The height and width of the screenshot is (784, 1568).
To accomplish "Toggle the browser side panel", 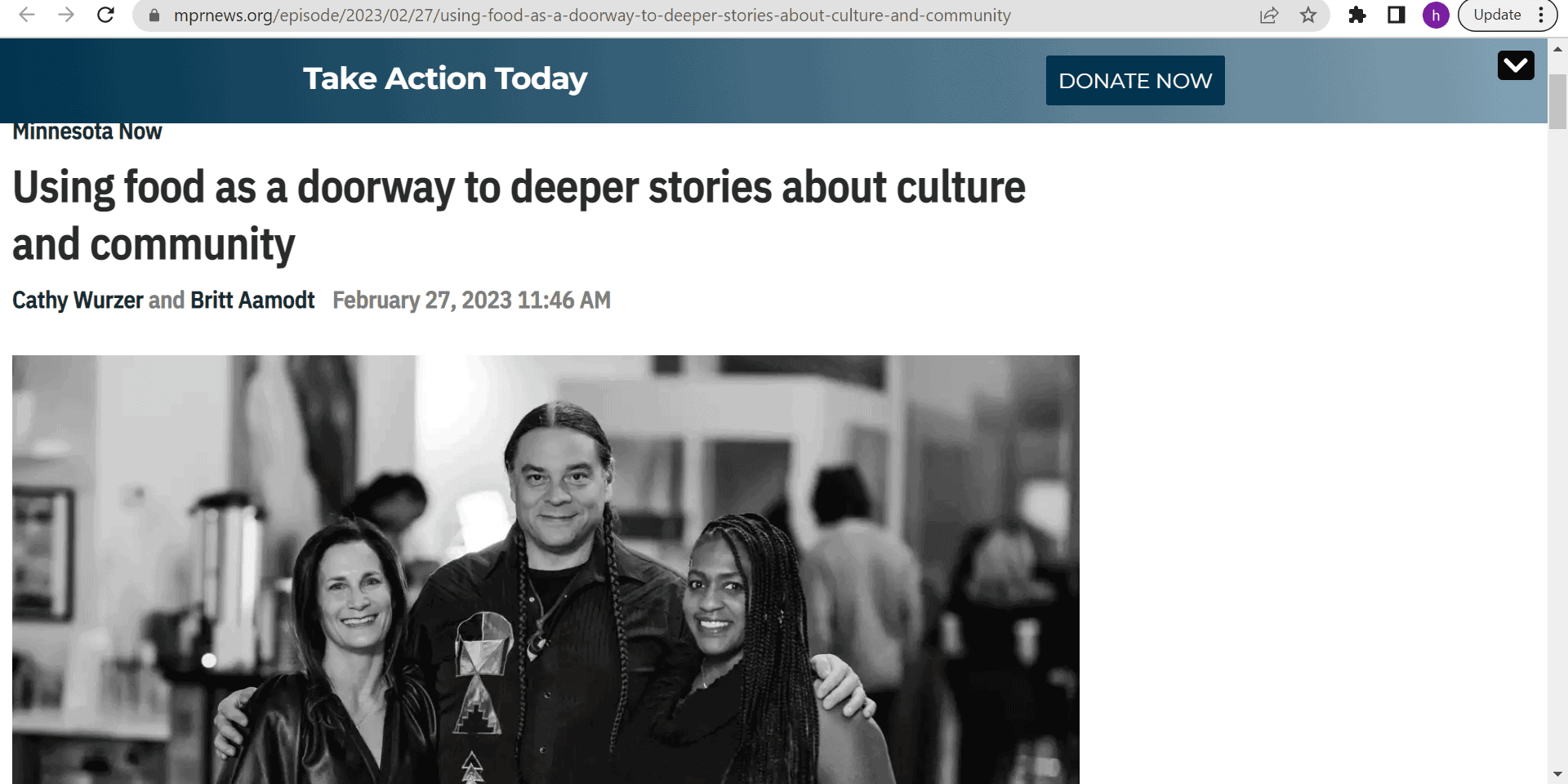I will pos(1396,15).
